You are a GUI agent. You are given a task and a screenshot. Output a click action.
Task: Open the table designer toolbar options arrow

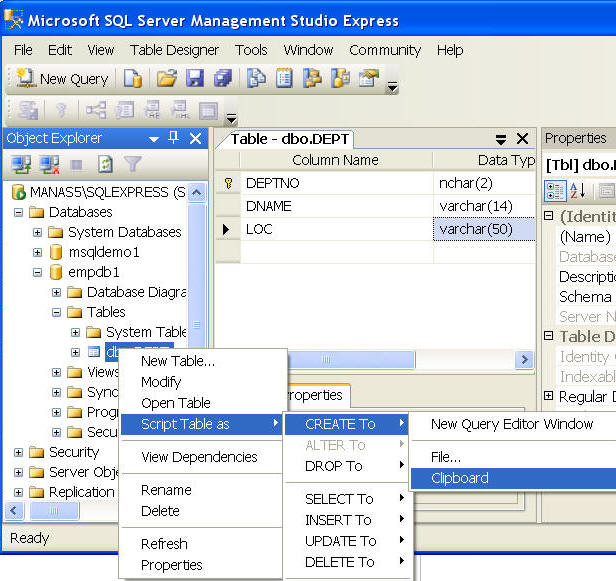(231, 118)
